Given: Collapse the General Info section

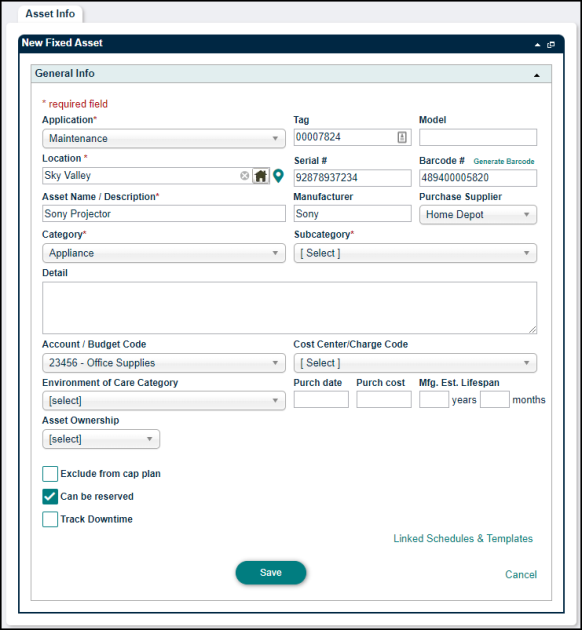Looking at the screenshot, I should coord(537,75).
